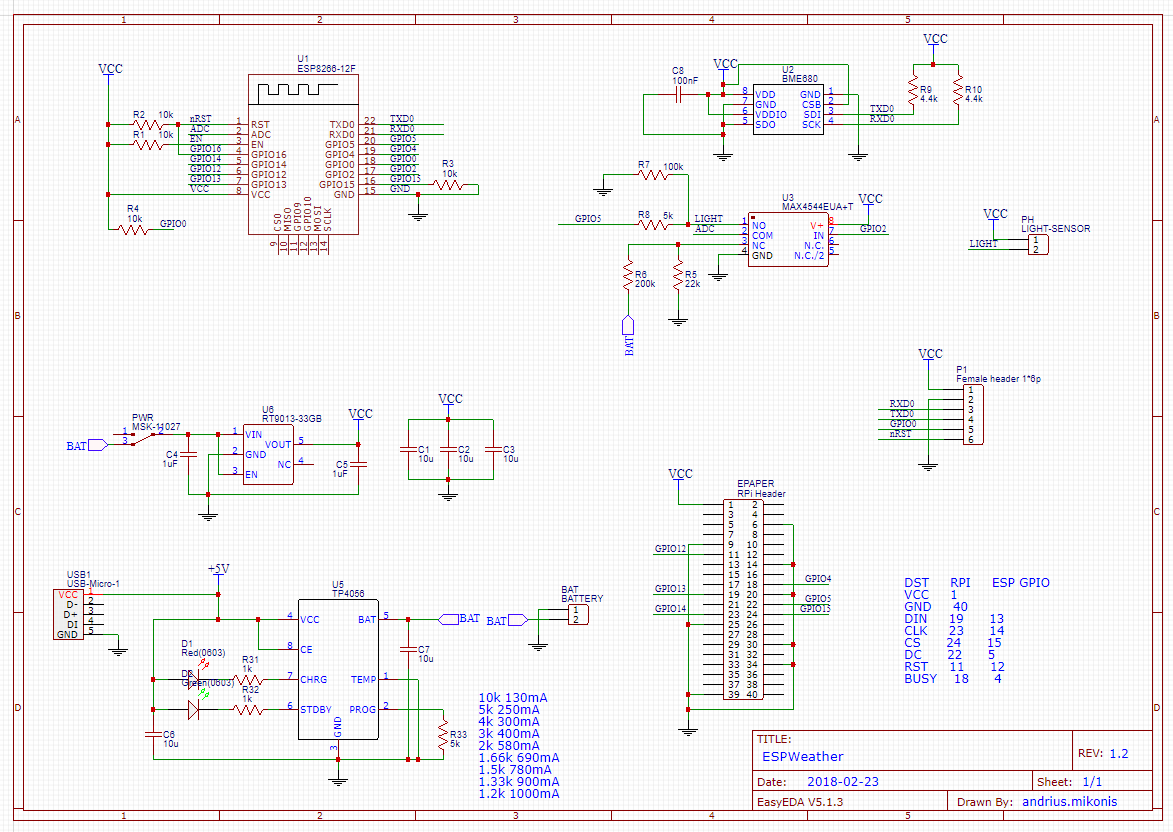Click the MSK-1027 power switch PWR
Image resolution: width=1173 pixels, height=832 pixels.
[x=143, y=437]
